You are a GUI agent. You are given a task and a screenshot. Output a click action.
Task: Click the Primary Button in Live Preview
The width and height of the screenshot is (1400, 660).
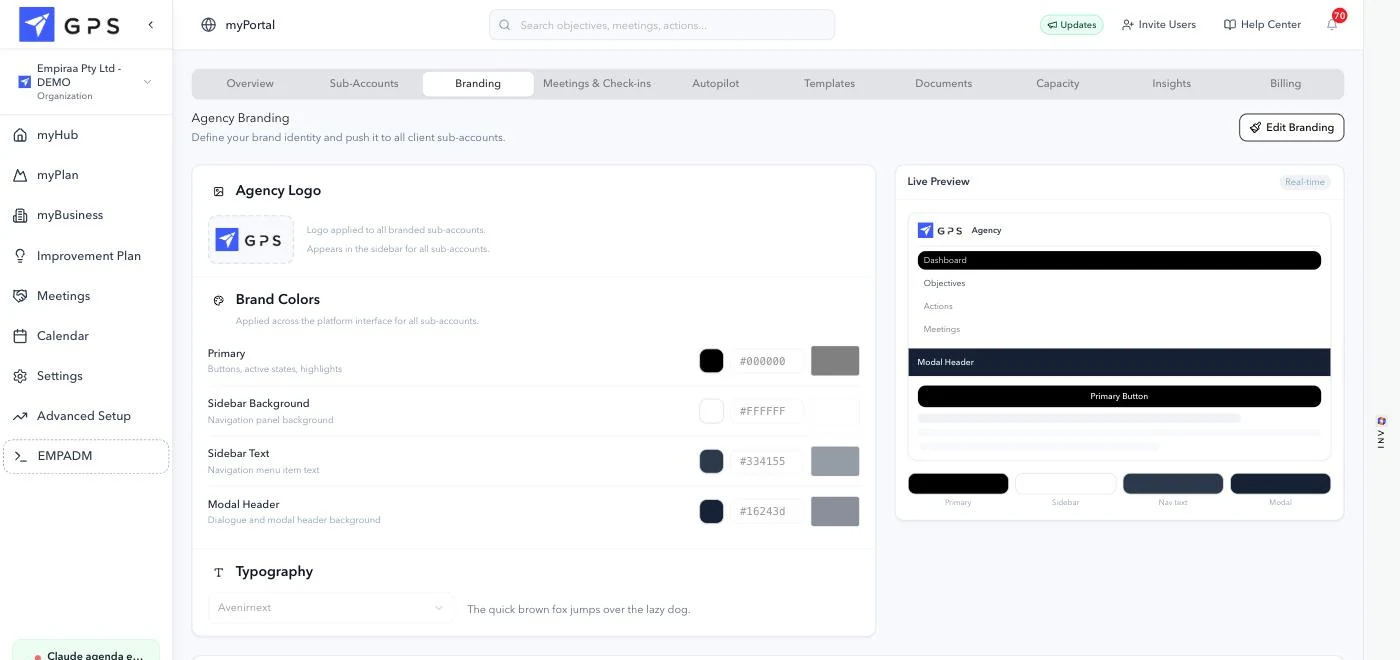1119,396
